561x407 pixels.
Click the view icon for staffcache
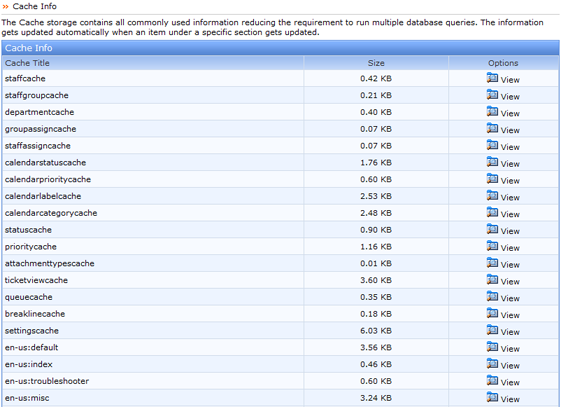coord(492,78)
